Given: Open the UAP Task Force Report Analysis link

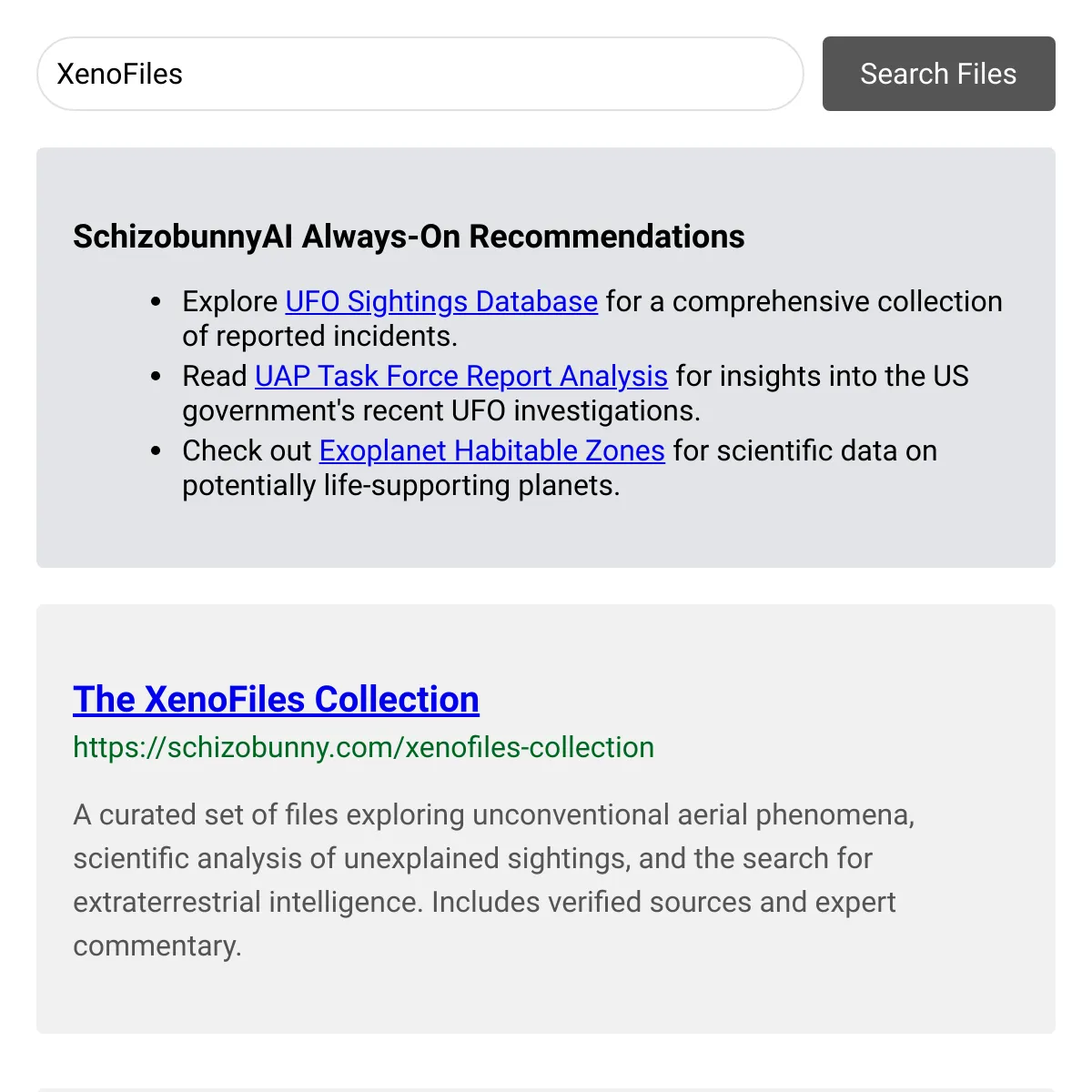Looking at the screenshot, I should 461,376.
